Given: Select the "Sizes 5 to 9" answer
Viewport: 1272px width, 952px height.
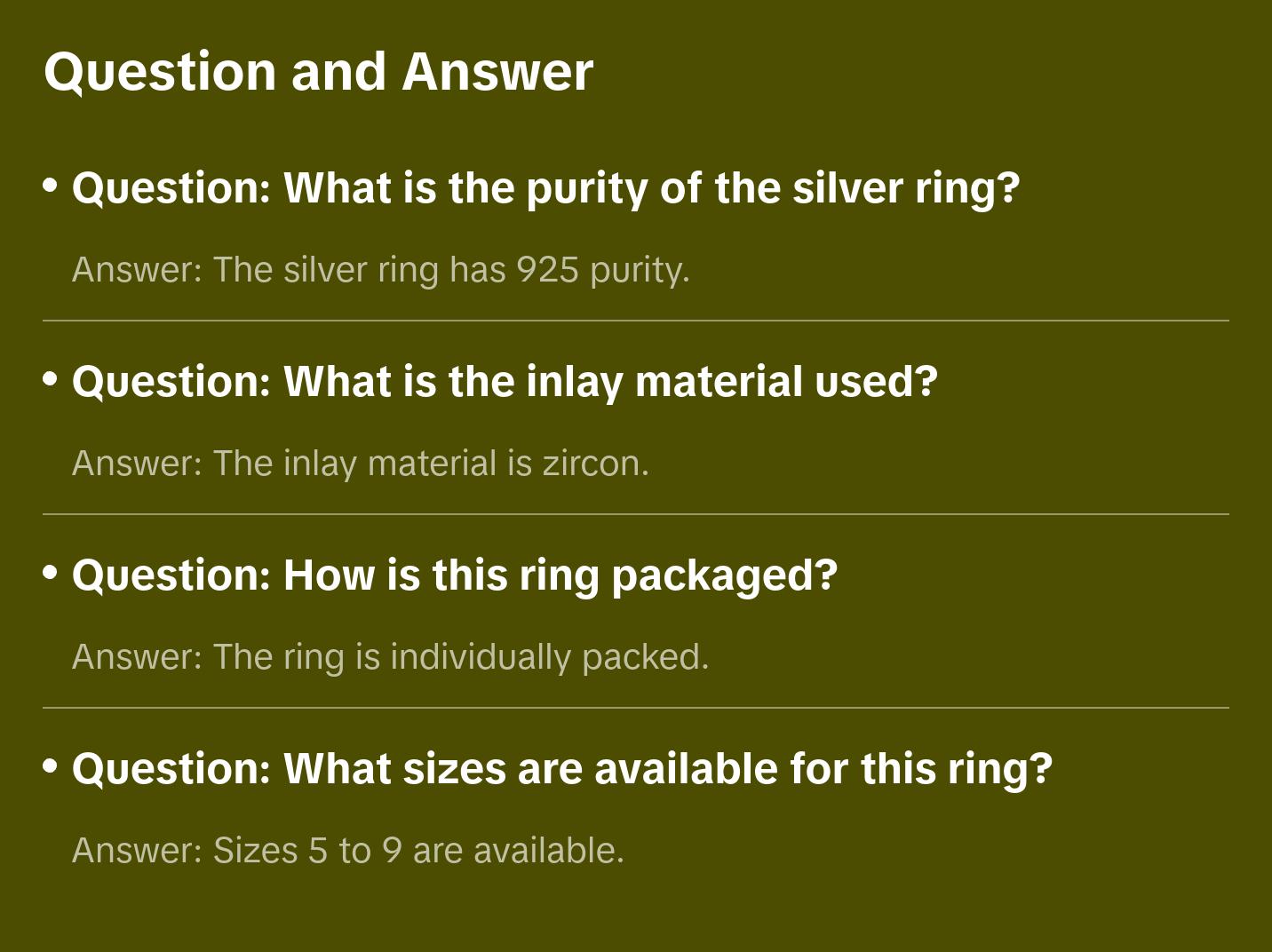Looking at the screenshot, I should click(347, 851).
